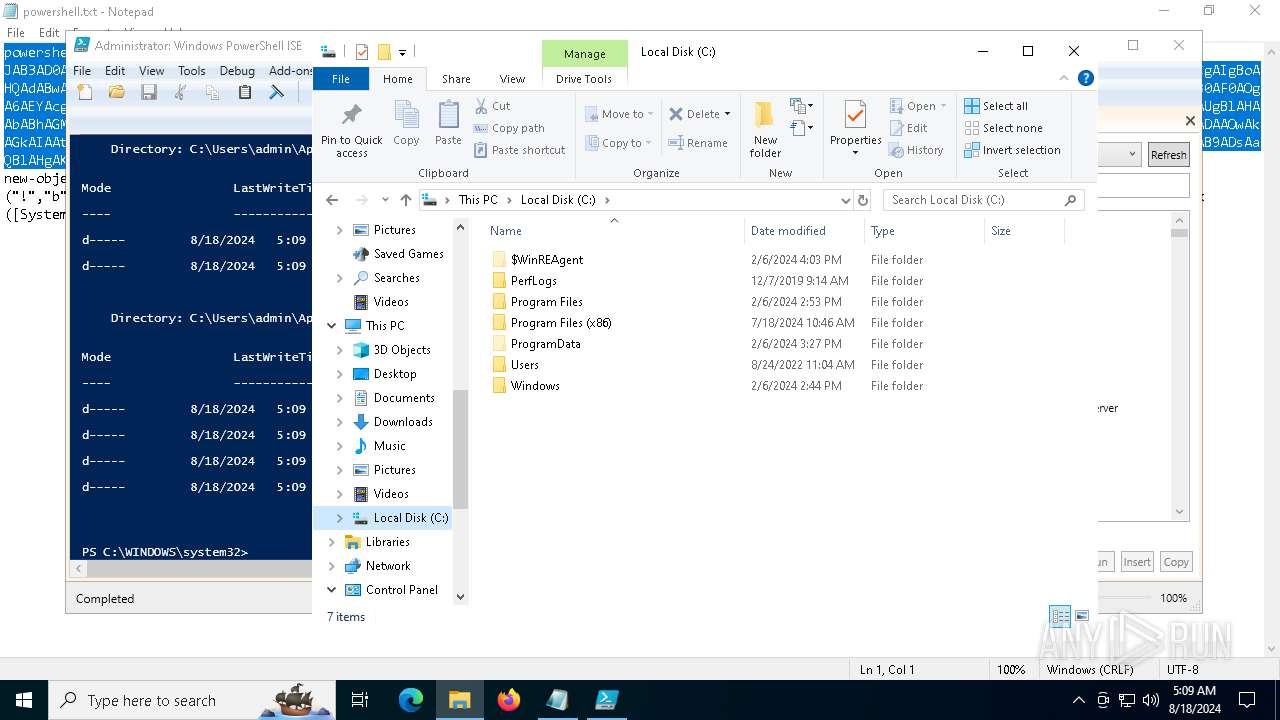
Task: Open the Copy to dropdown
Action: [619, 143]
